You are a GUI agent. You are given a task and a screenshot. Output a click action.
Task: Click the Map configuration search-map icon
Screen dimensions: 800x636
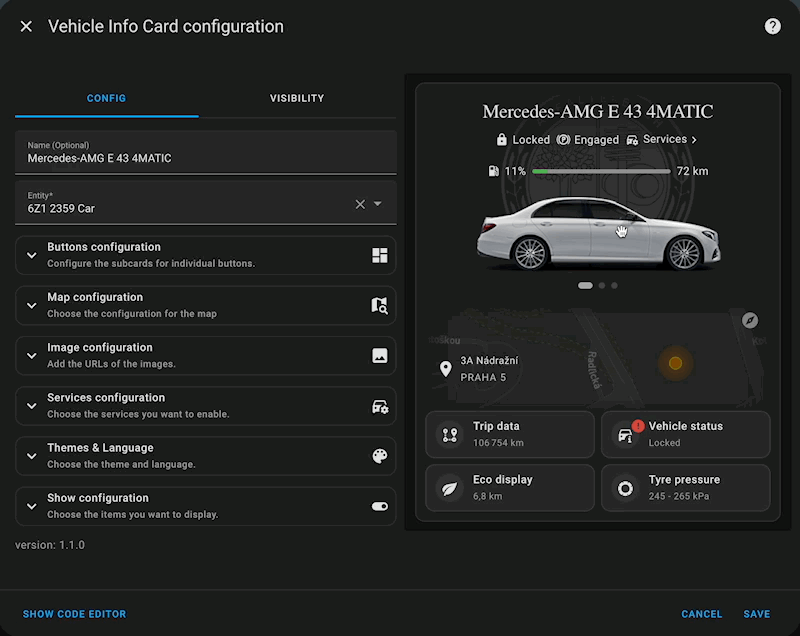[x=380, y=306]
